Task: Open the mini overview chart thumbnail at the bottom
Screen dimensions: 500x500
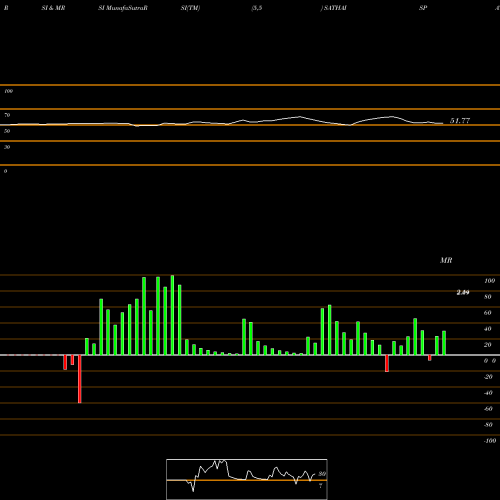Action: tap(247, 479)
